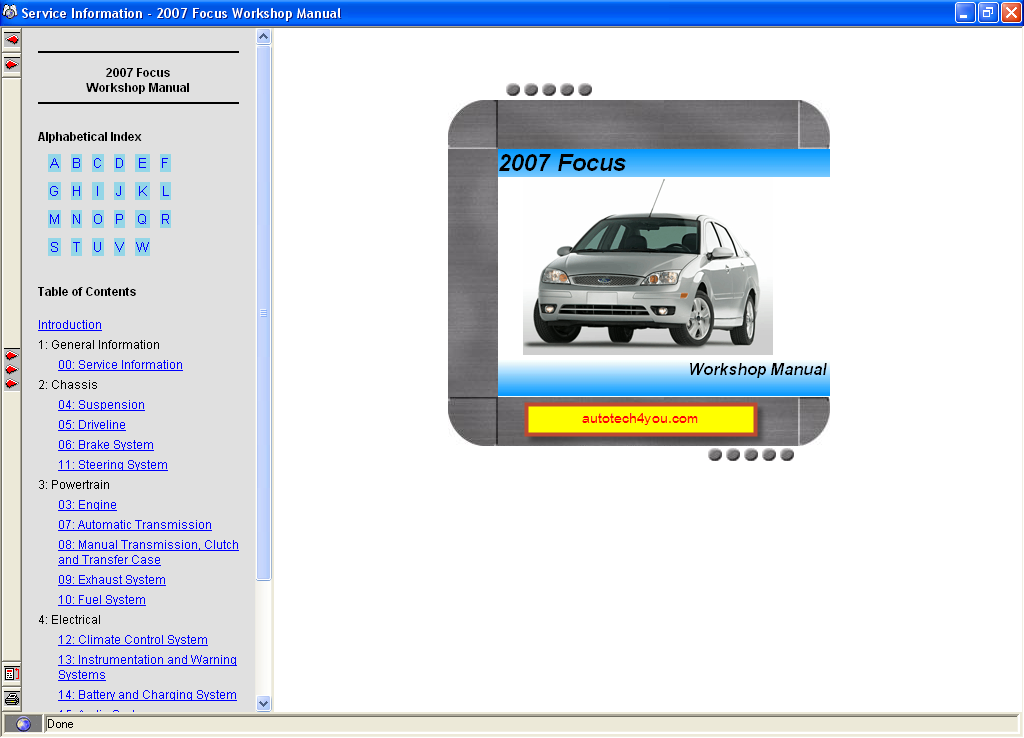
Task: Select letter W in the Alphabetical Index
Action: tap(142, 247)
